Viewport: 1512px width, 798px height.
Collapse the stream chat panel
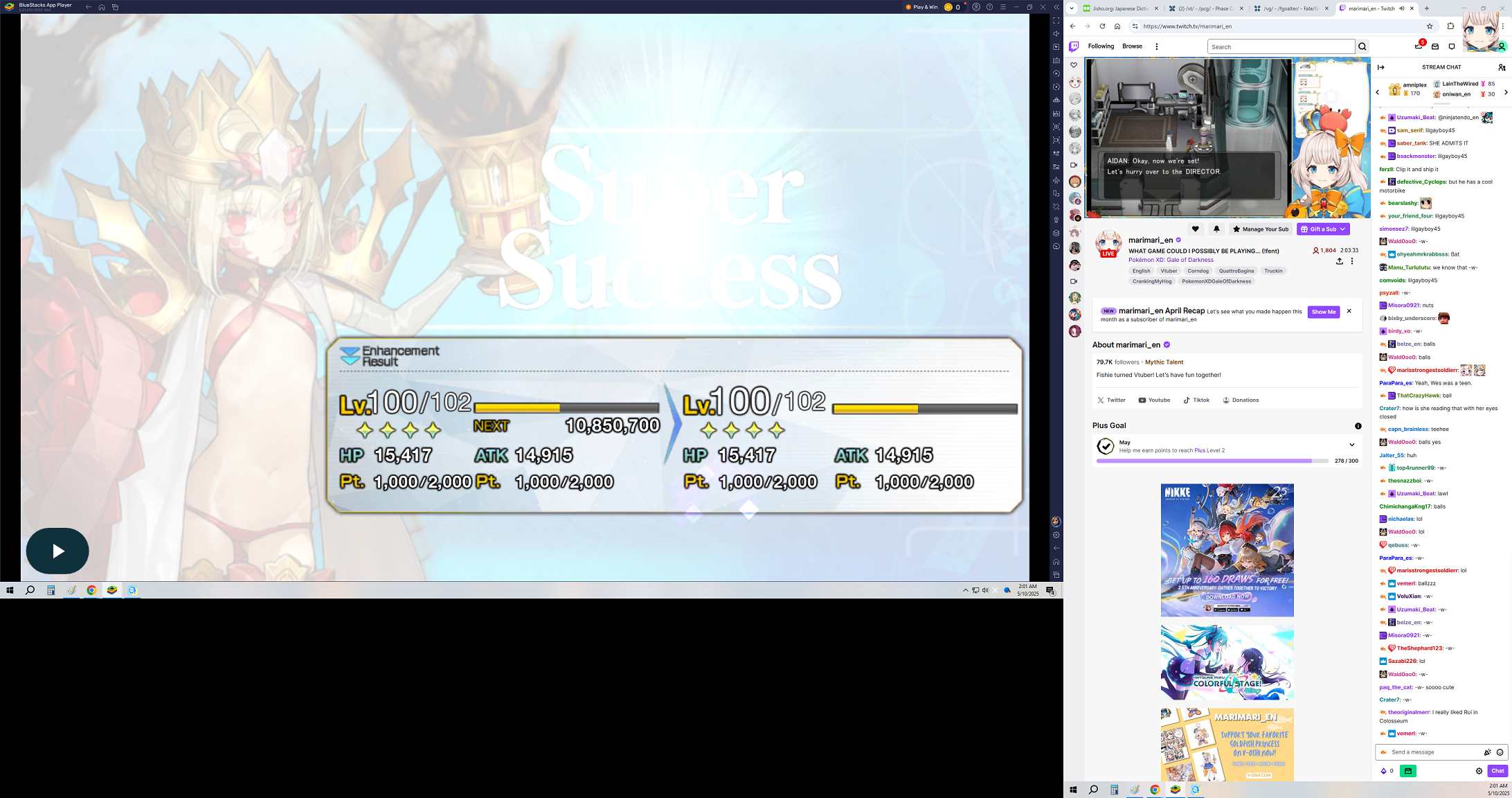1380,67
